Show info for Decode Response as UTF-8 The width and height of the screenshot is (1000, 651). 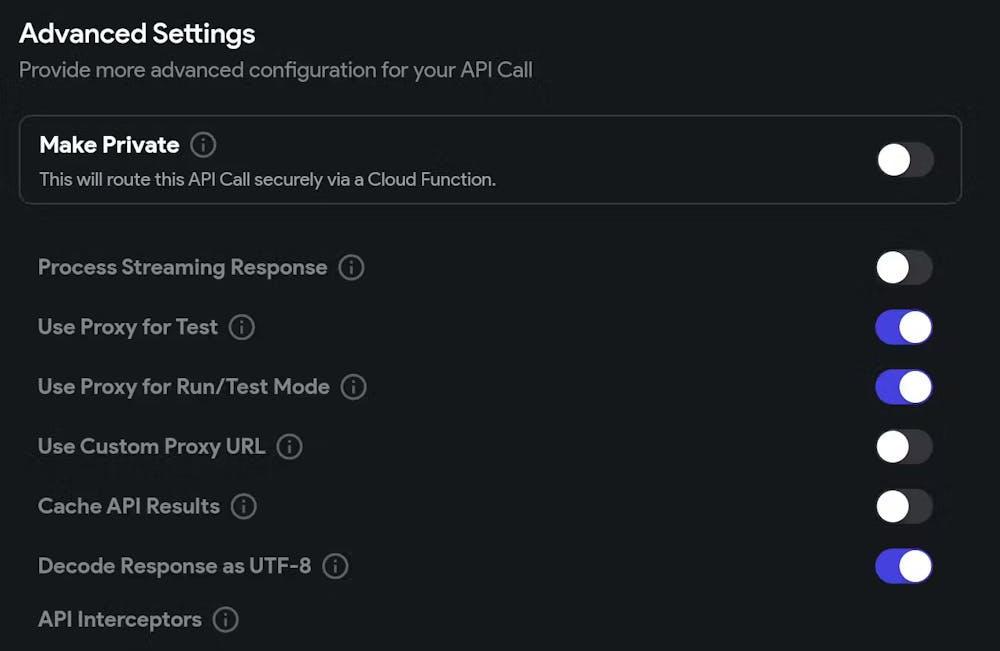pyautogui.click(x=335, y=566)
